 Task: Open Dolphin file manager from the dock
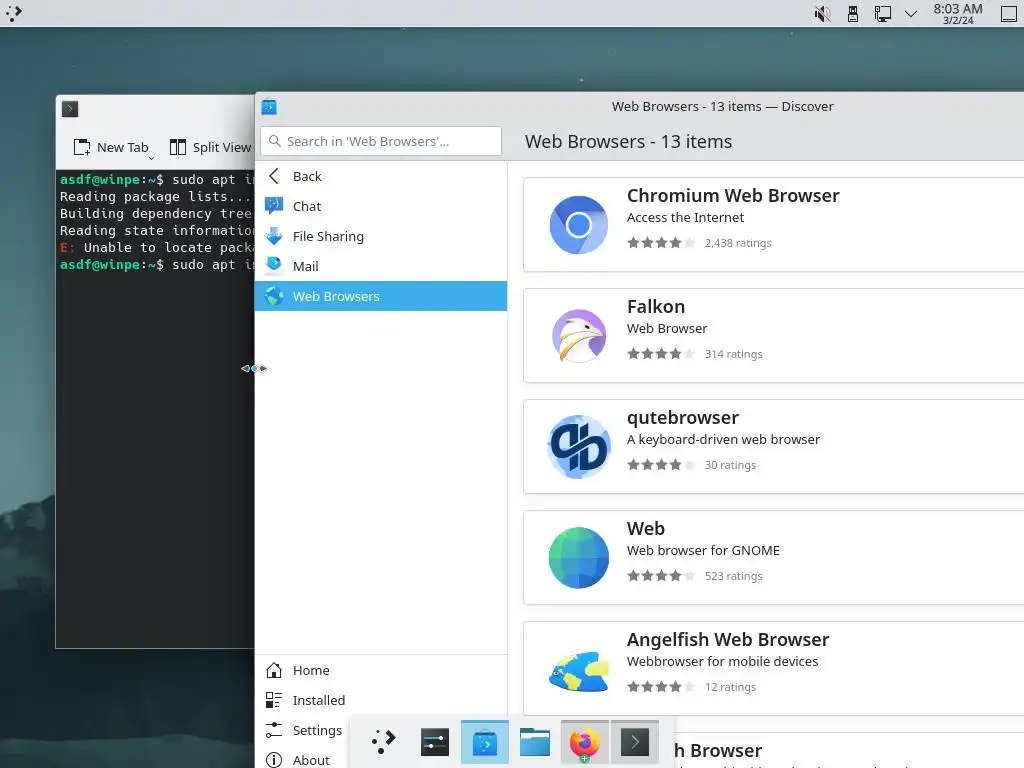534,742
